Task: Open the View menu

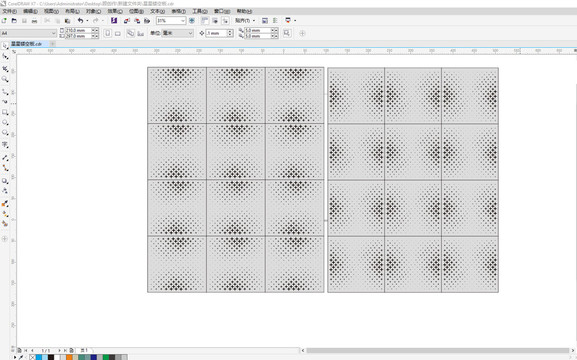Action: [x=51, y=11]
